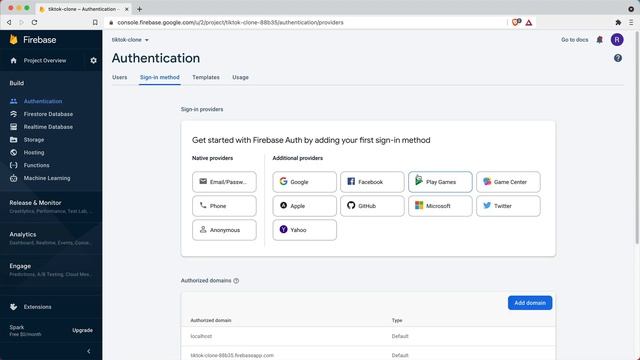Select Game Center provider
The height and width of the screenshot is (360, 640).
coord(508,182)
